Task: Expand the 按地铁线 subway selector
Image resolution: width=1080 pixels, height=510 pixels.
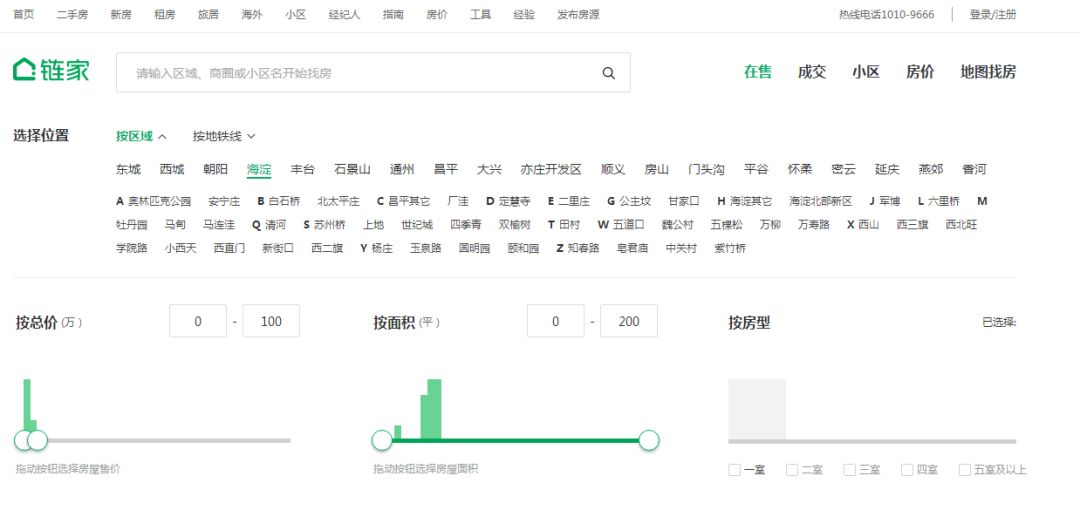Action: coord(224,136)
